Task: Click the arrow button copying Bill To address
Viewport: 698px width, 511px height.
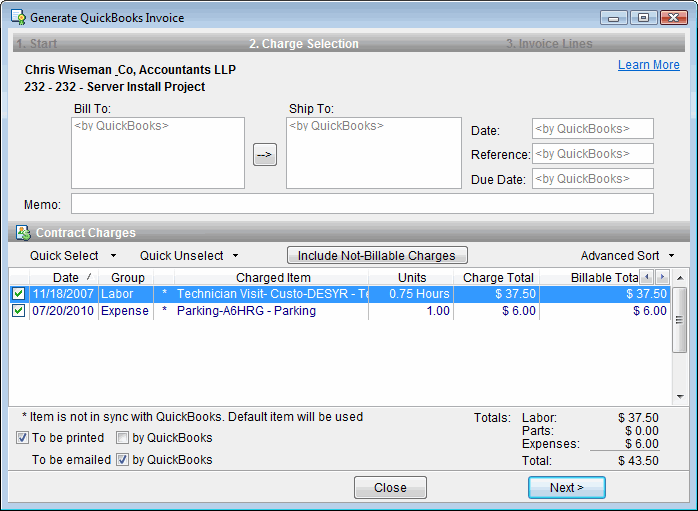Action: click(x=265, y=155)
